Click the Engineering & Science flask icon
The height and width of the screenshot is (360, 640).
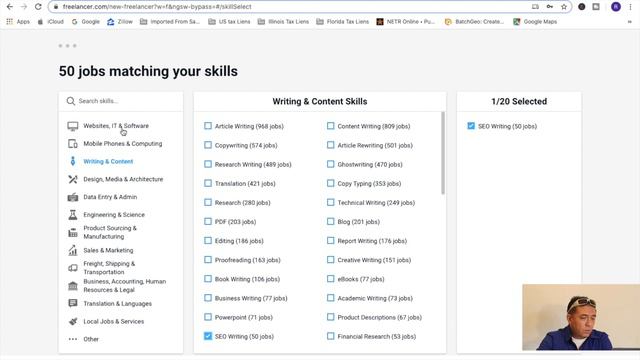pos(73,215)
